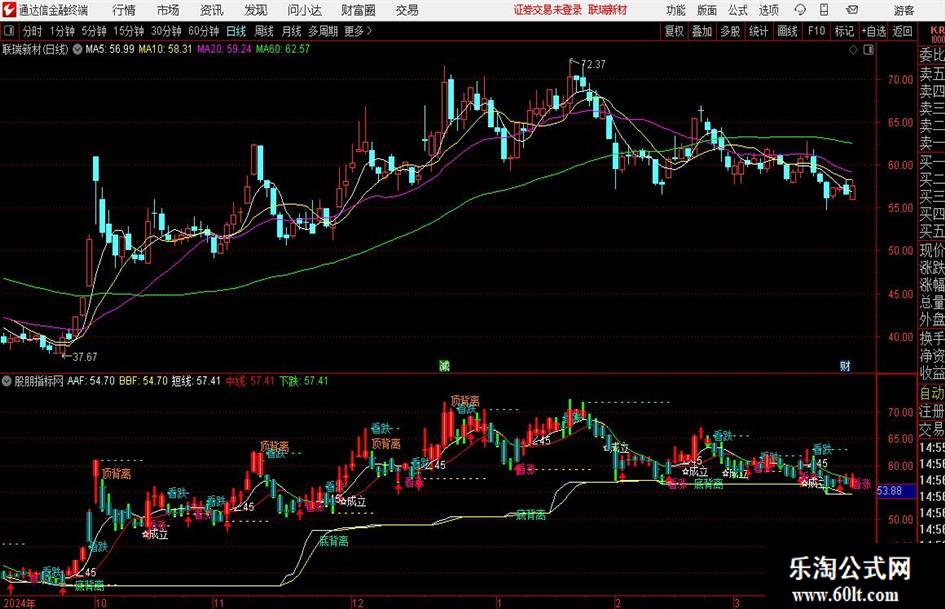
Task: Switch to 15分钟 period
Action: 128,31
